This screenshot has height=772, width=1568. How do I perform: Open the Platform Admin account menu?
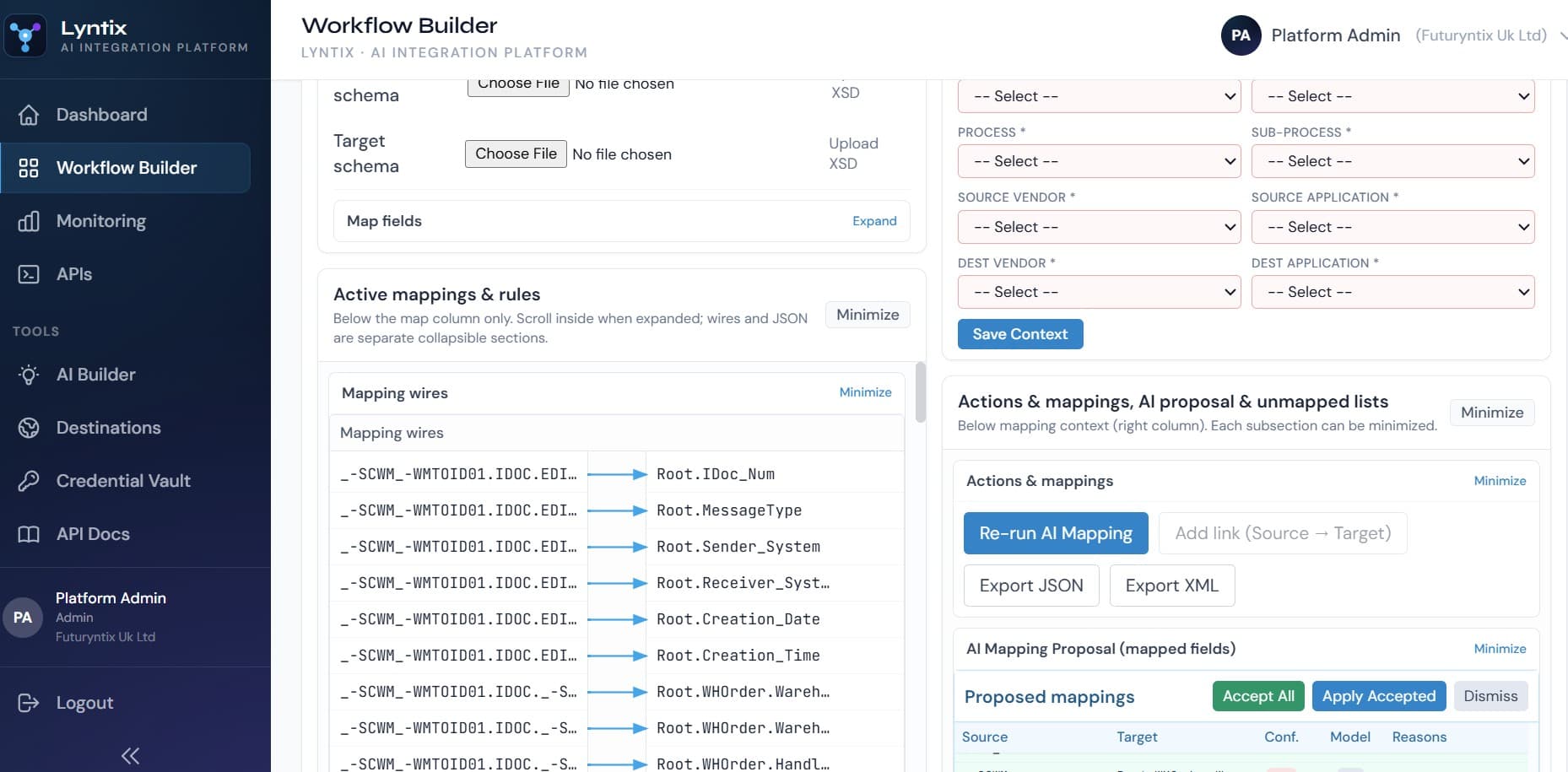coord(1392,35)
